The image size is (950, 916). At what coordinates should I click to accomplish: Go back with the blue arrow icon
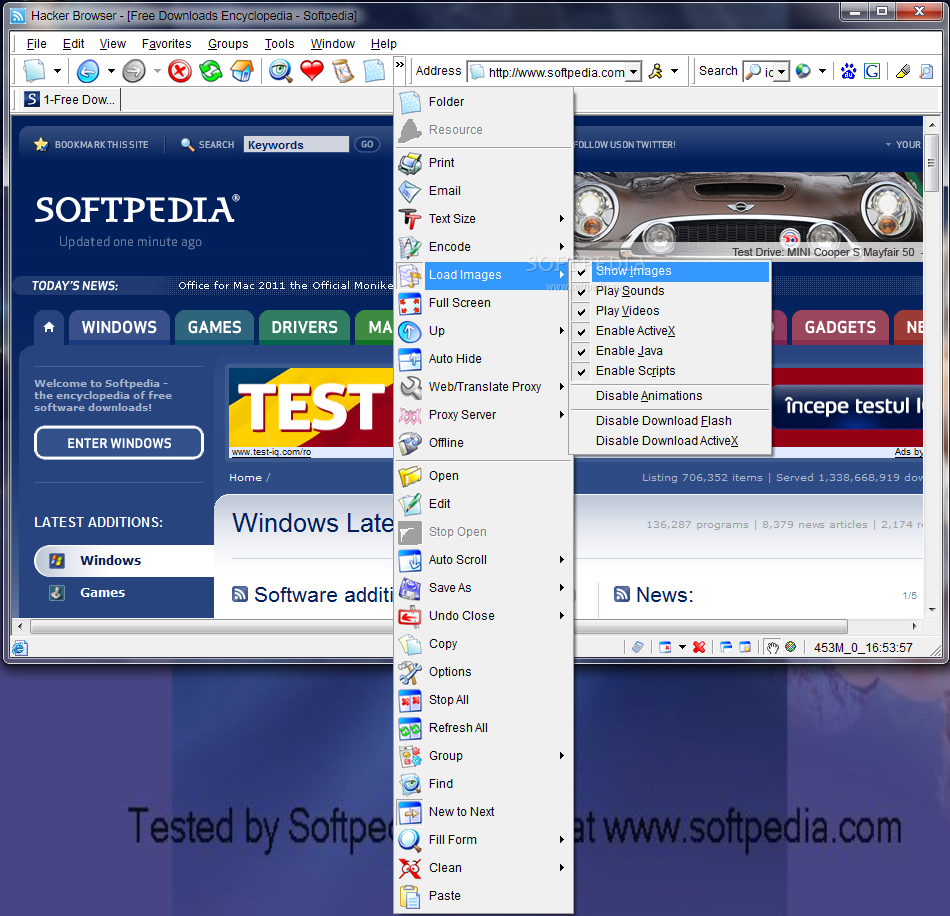(x=88, y=71)
